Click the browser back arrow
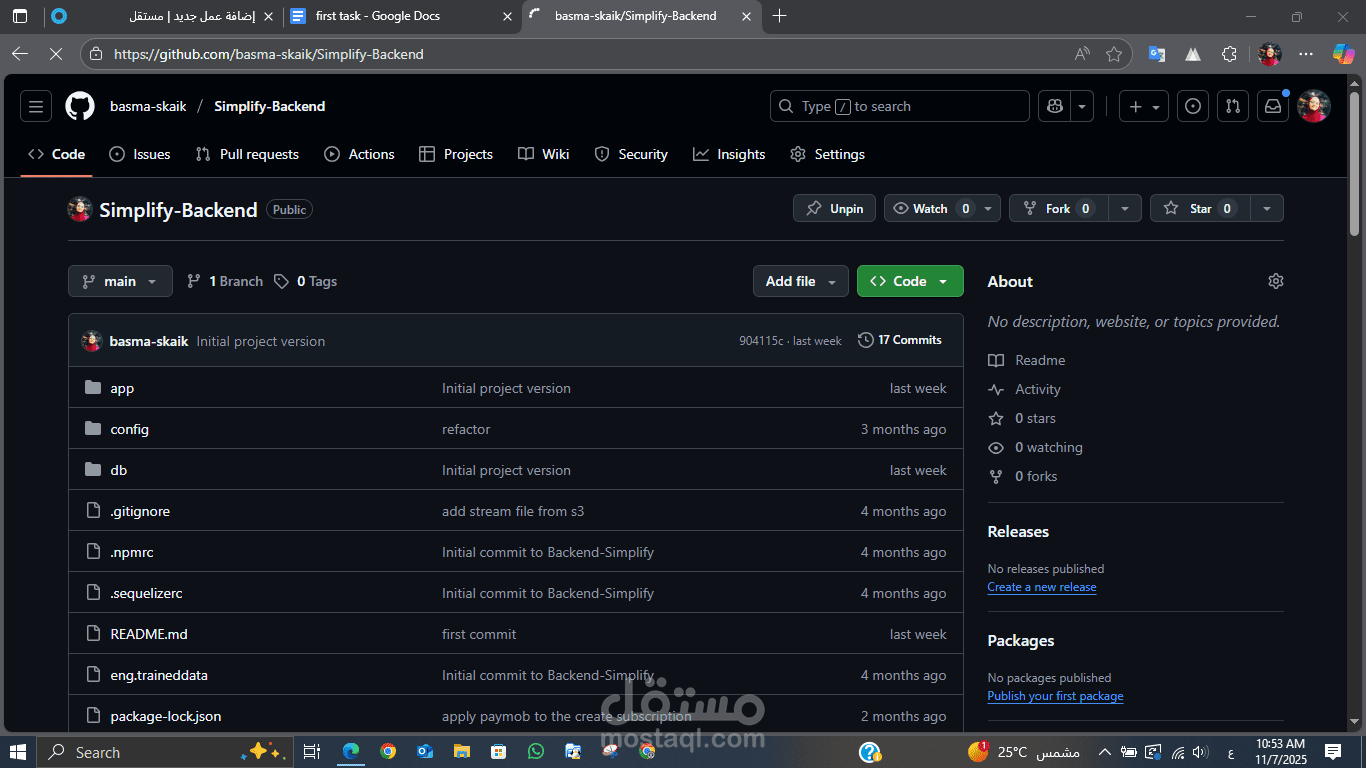 coord(20,54)
